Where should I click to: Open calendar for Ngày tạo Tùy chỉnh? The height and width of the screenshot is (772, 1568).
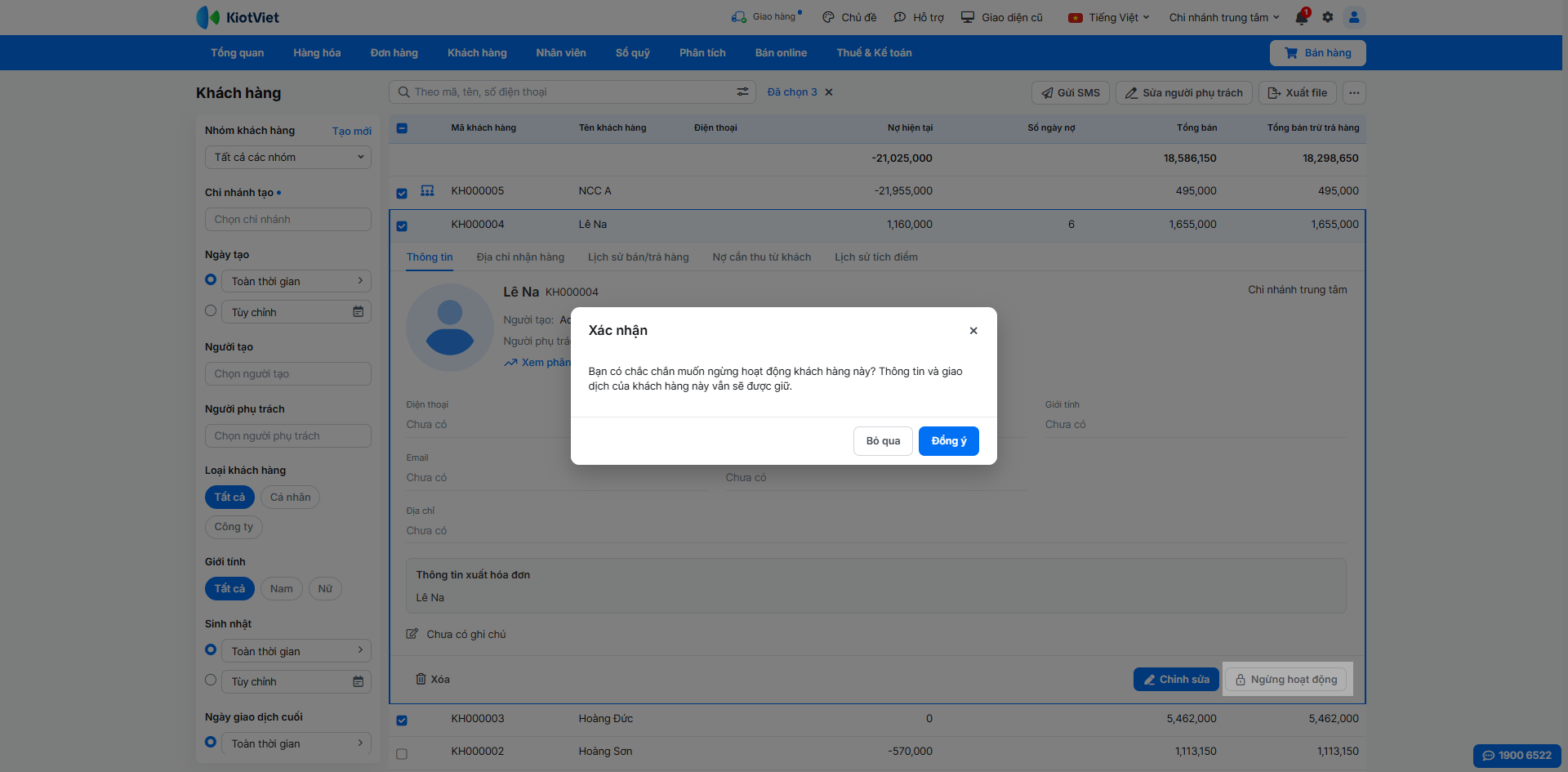click(x=358, y=312)
